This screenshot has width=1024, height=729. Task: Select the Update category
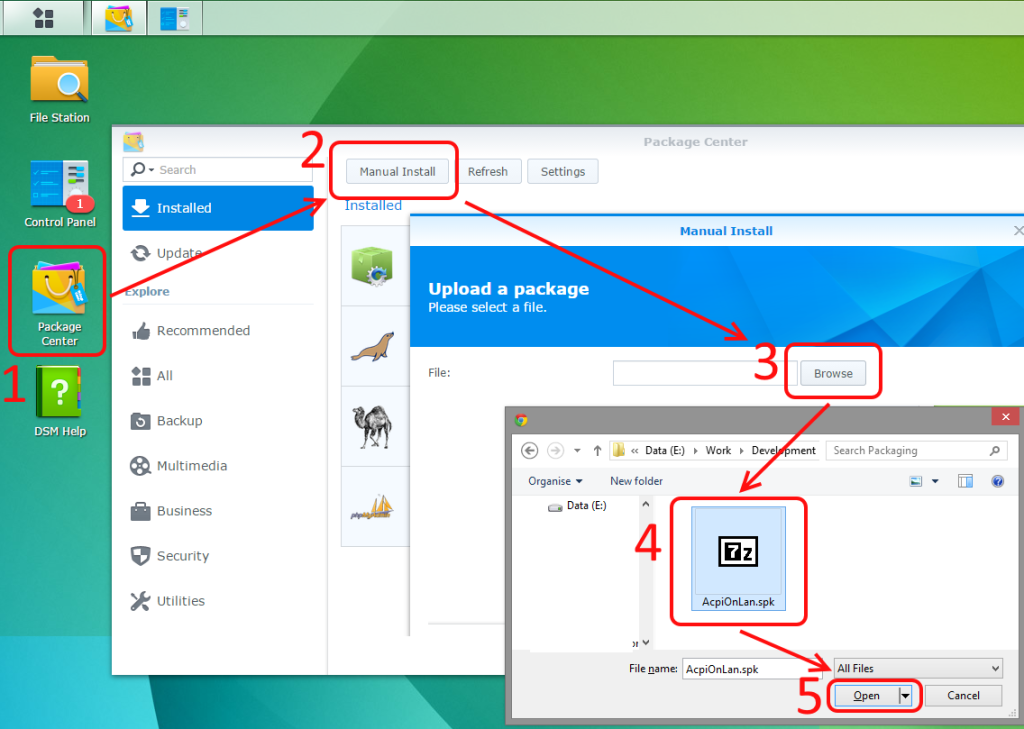217,253
